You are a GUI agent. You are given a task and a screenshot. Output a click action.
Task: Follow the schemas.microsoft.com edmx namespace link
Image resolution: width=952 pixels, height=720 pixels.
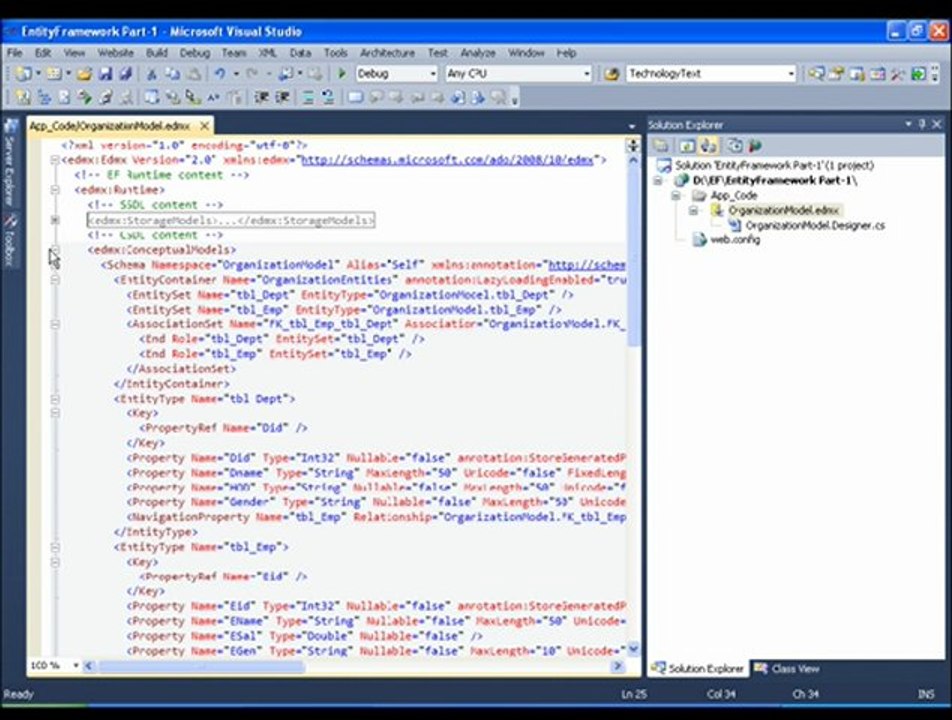(x=447, y=160)
